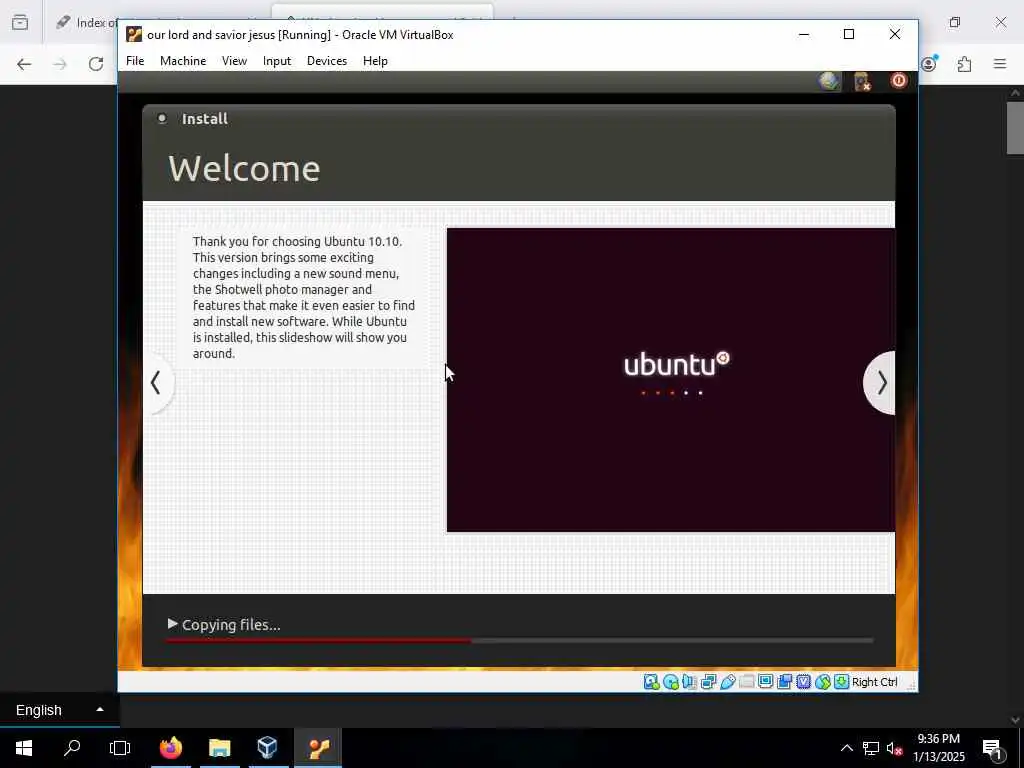The width and height of the screenshot is (1024, 768).
Task: Click the recording status icon
Action: pos(784,682)
